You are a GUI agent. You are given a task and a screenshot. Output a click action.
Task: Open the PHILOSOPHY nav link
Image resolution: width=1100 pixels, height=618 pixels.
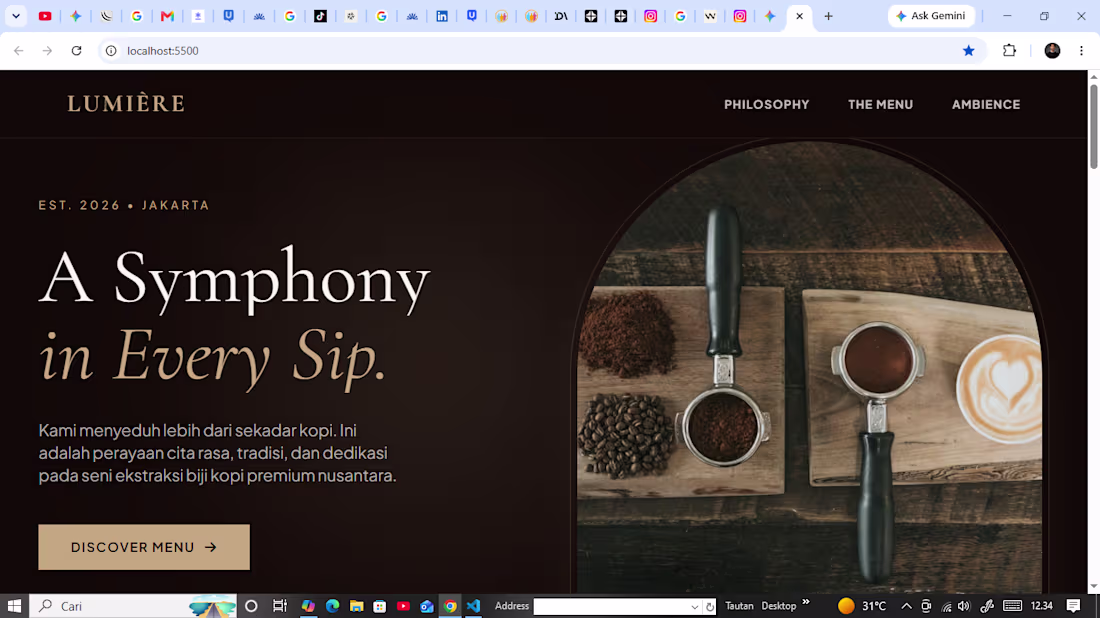(766, 105)
